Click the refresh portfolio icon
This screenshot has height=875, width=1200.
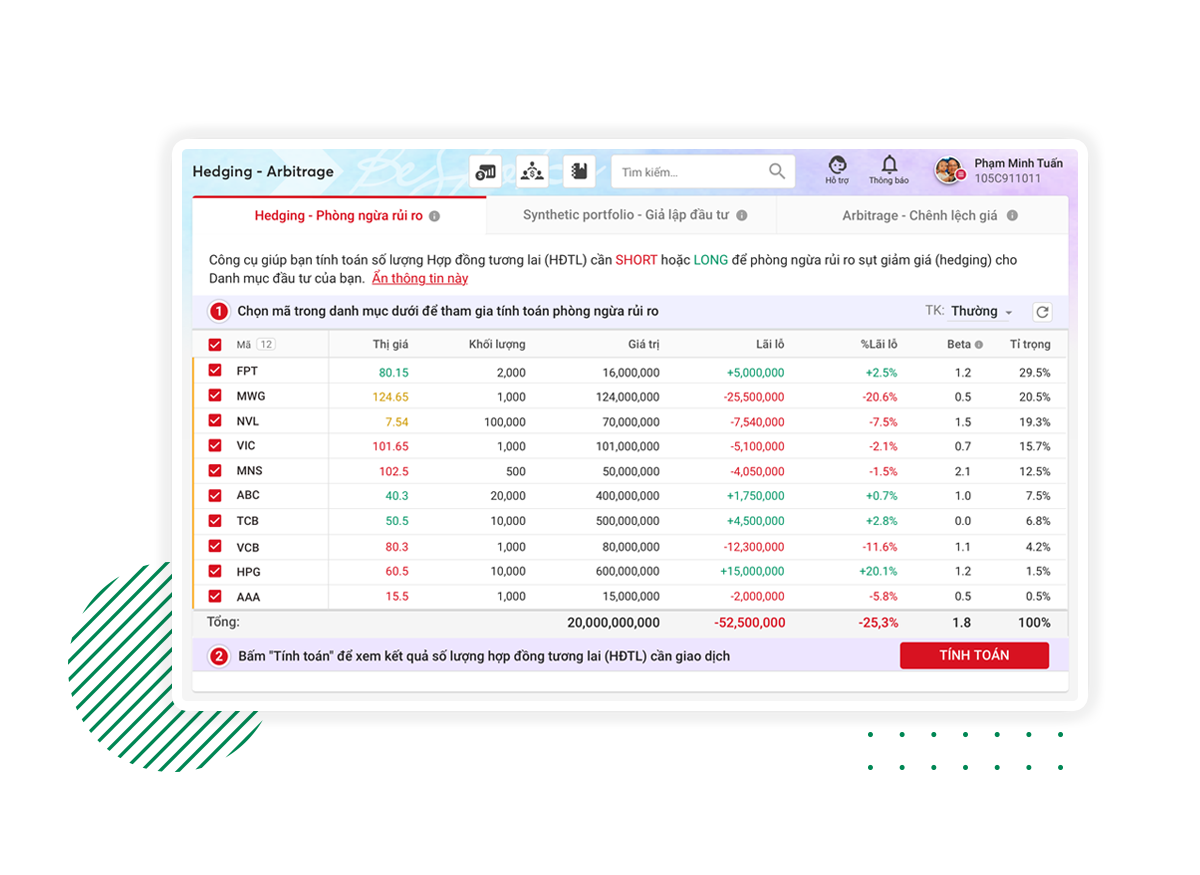coord(1042,312)
